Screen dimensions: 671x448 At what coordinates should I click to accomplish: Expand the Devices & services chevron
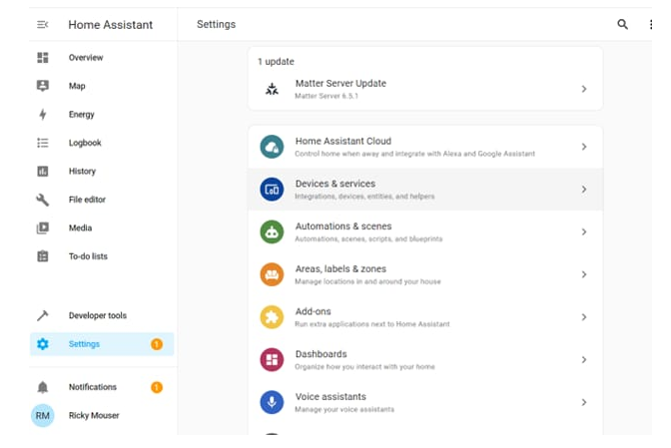tap(584, 189)
